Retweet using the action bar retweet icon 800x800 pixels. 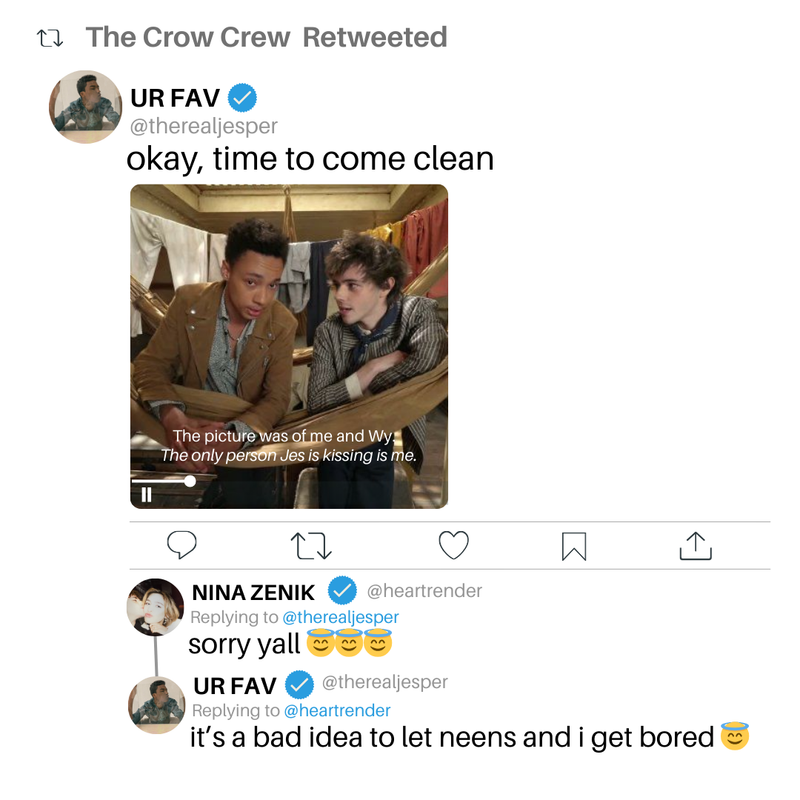[311, 546]
